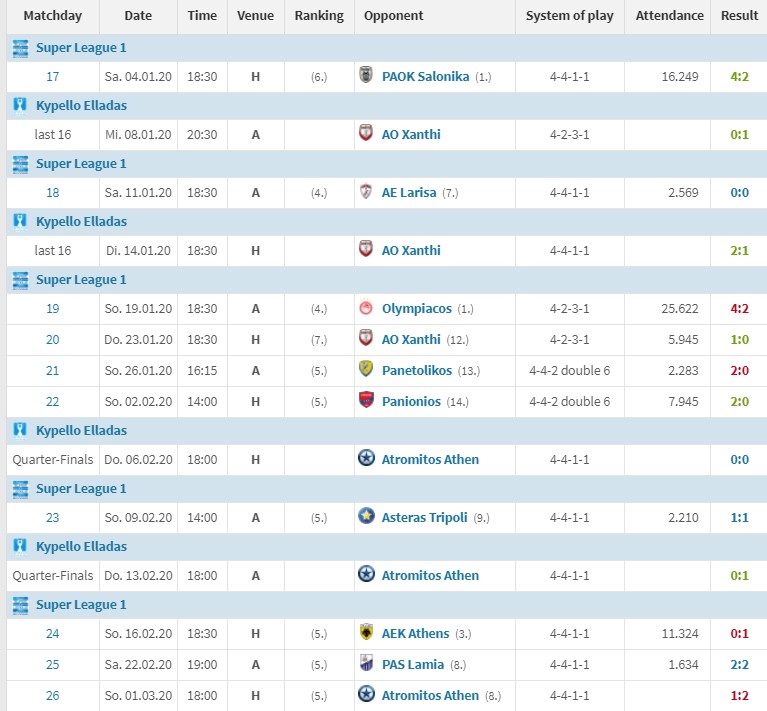Click Atromitos Athen crest in 13.02.20 row
767x711 pixels.
point(366,574)
